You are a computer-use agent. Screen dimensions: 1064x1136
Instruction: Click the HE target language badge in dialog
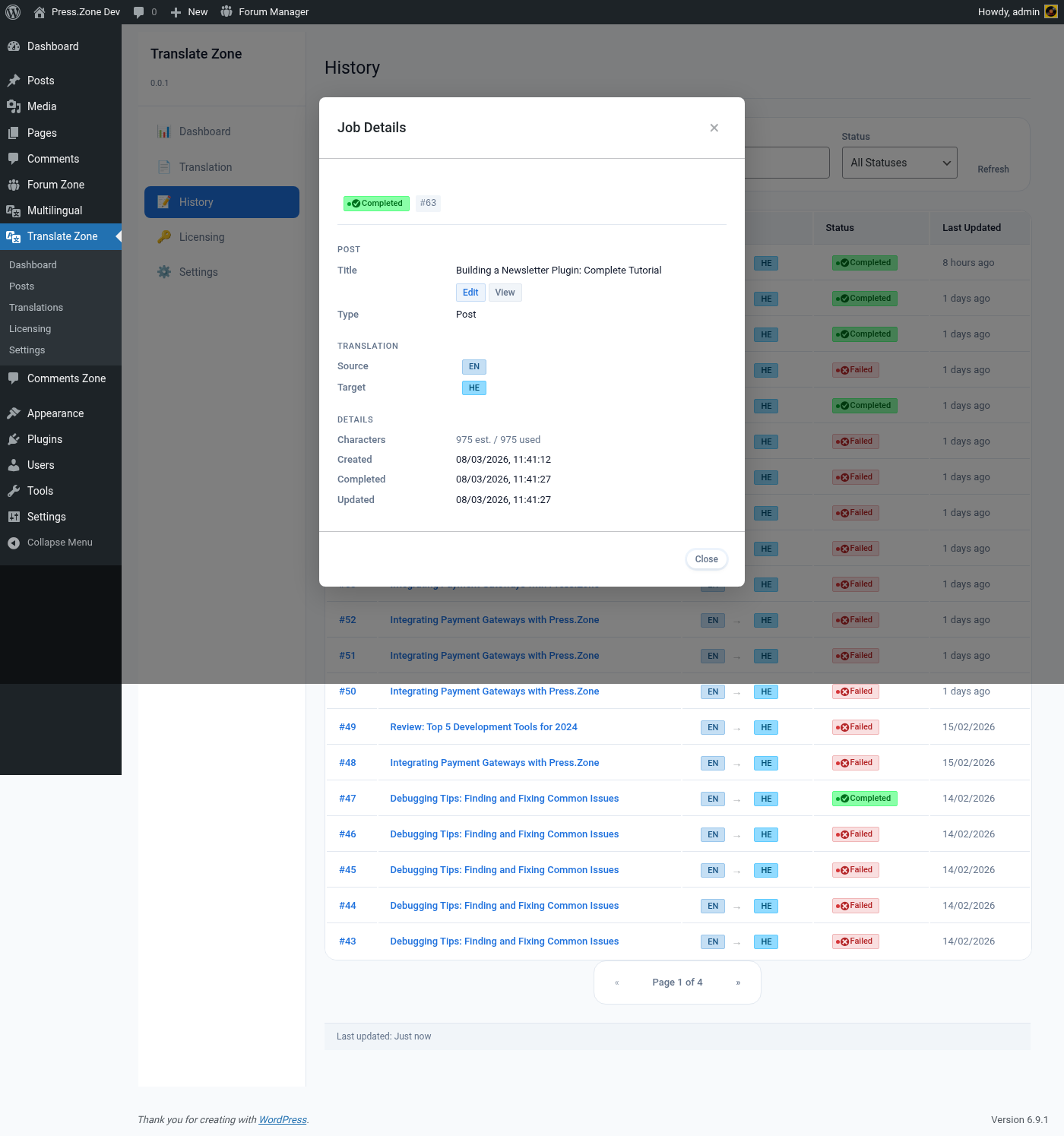(474, 388)
